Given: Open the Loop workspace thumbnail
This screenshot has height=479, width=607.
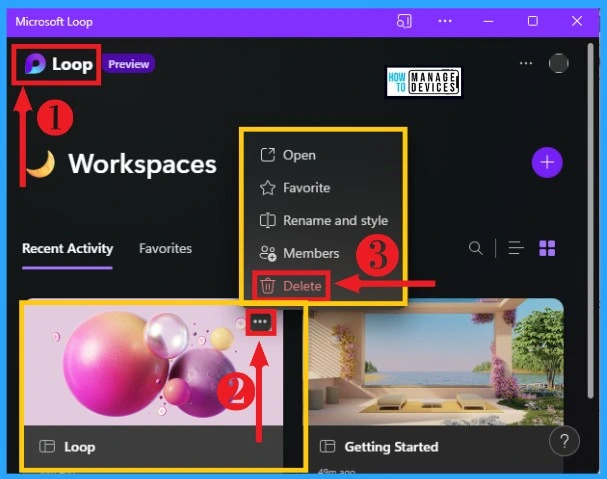Looking at the screenshot, I should pos(154,365).
